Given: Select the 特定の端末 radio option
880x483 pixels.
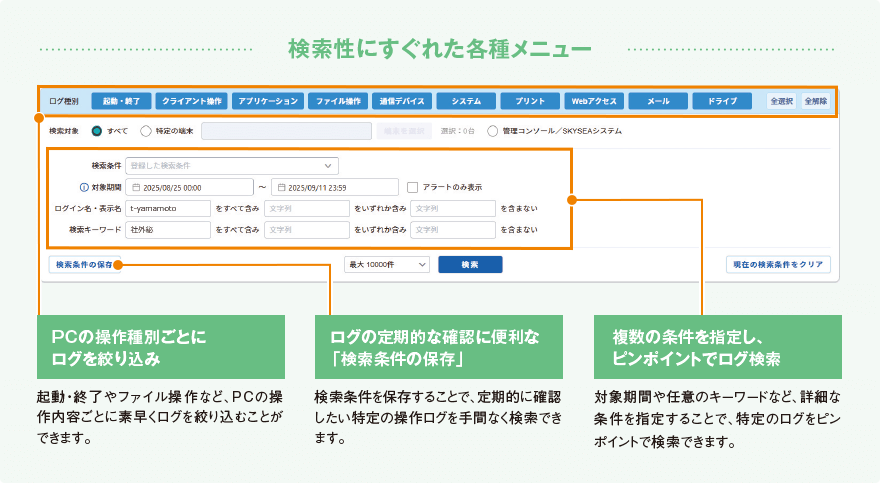Looking at the screenshot, I should click(146, 130).
